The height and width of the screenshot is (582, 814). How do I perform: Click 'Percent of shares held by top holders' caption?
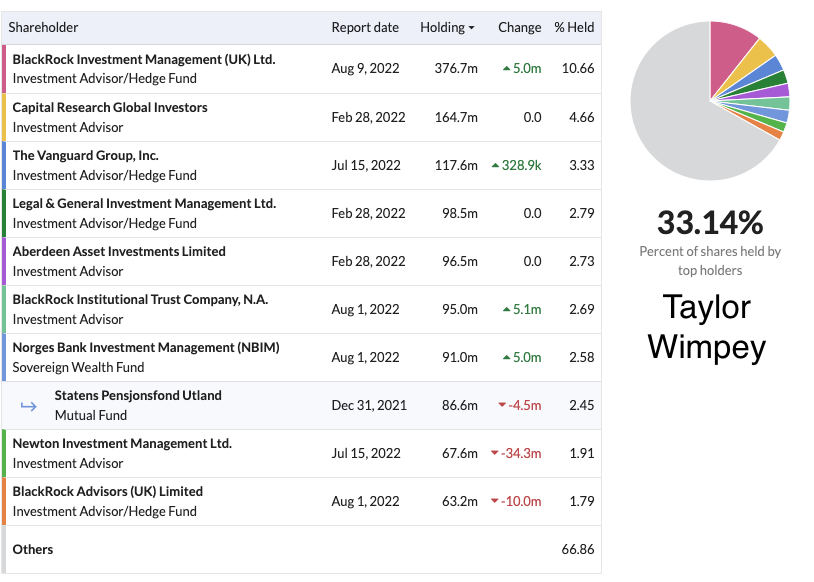710,261
